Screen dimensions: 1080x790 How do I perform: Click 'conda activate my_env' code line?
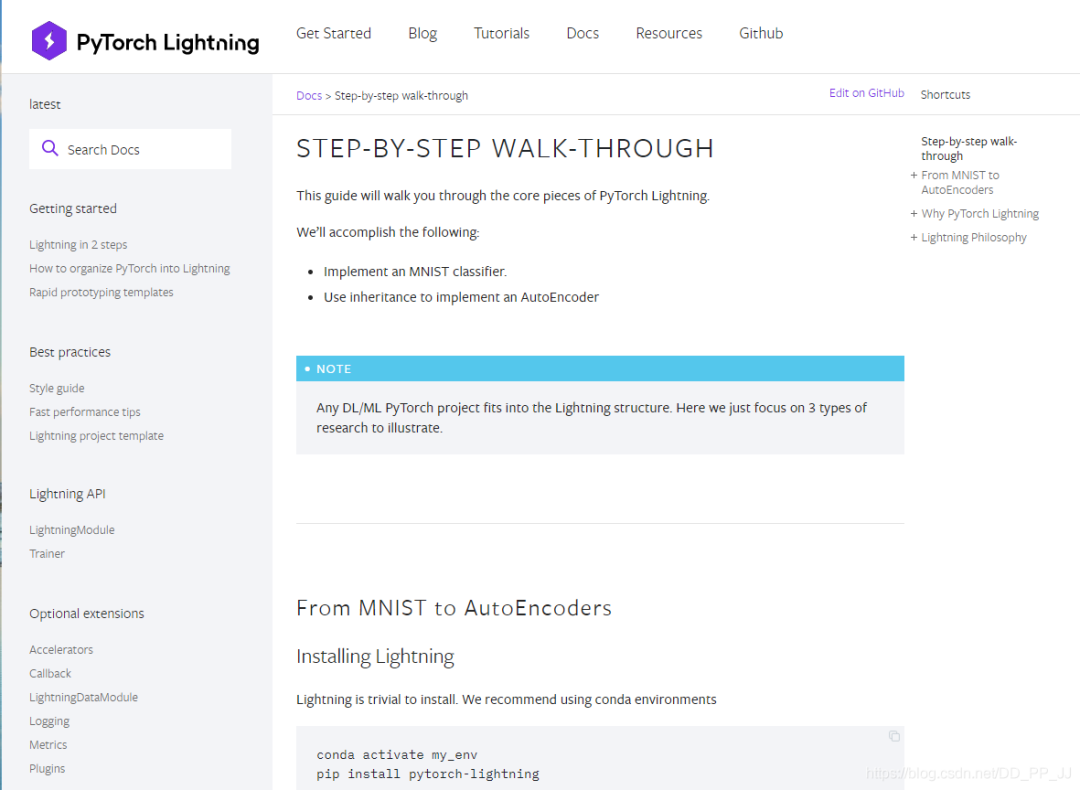(x=397, y=755)
